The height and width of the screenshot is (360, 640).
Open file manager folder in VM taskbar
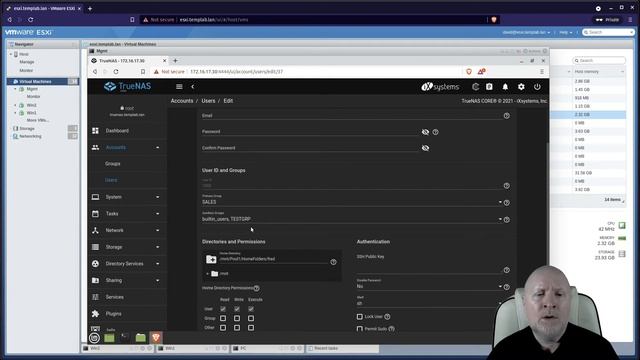140,338
